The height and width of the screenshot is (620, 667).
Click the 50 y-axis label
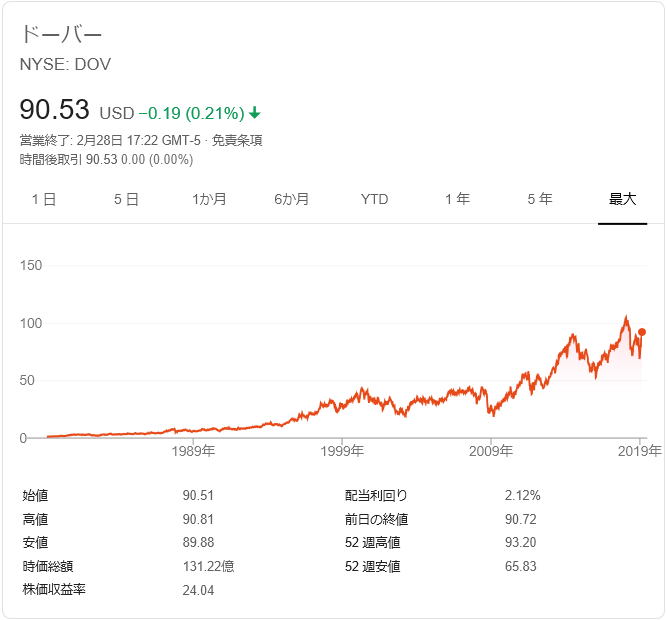click(27, 380)
